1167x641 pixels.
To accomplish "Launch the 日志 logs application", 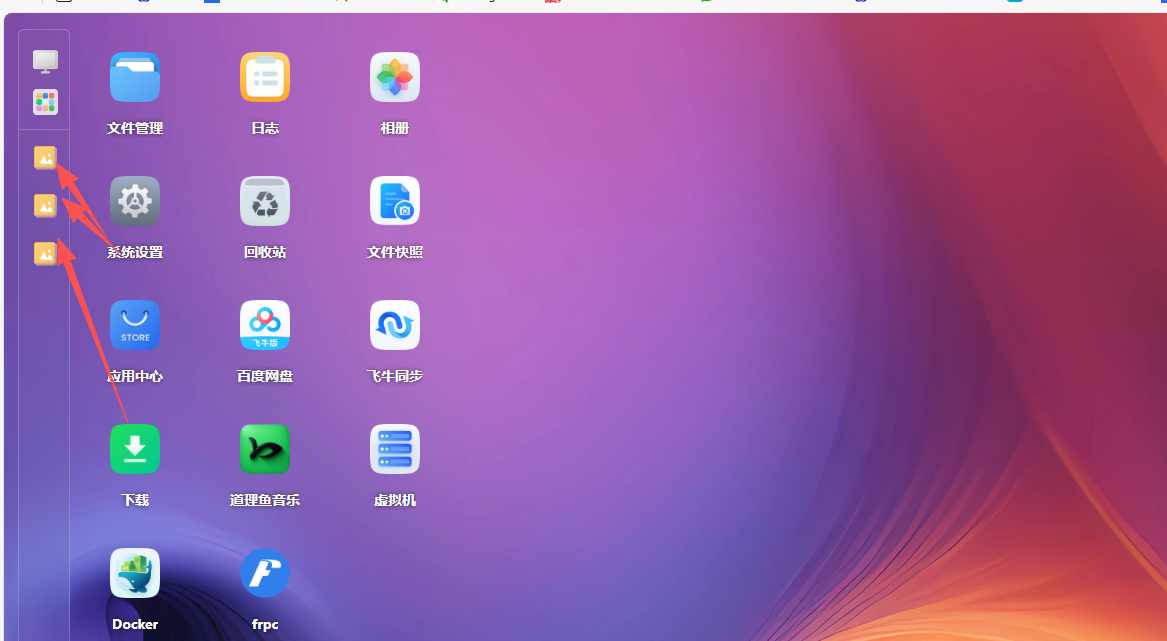I will pos(264,77).
